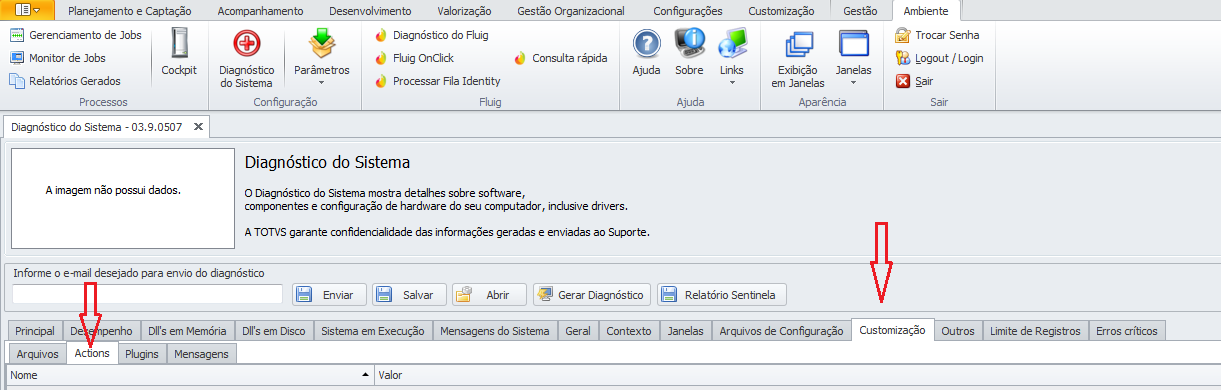The width and height of the screenshot is (1221, 390).
Task: Open Arquivos de Configuração tab
Action: [781, 331]
